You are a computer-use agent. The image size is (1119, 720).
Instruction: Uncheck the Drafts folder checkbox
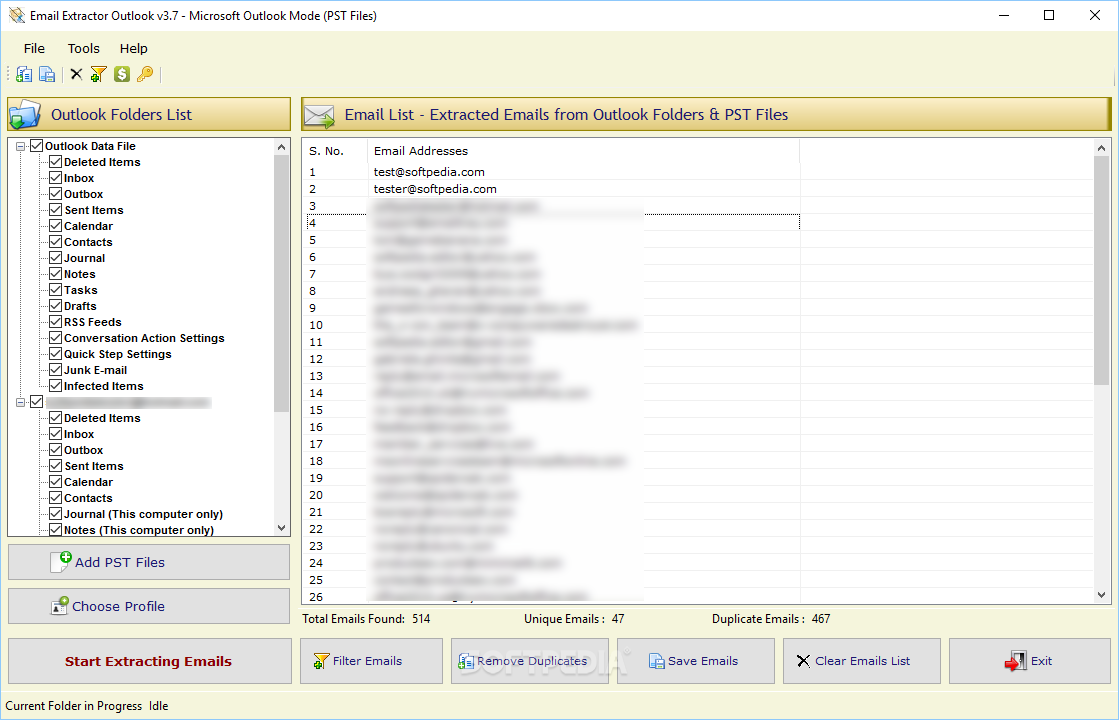click(x=55, y=305)
